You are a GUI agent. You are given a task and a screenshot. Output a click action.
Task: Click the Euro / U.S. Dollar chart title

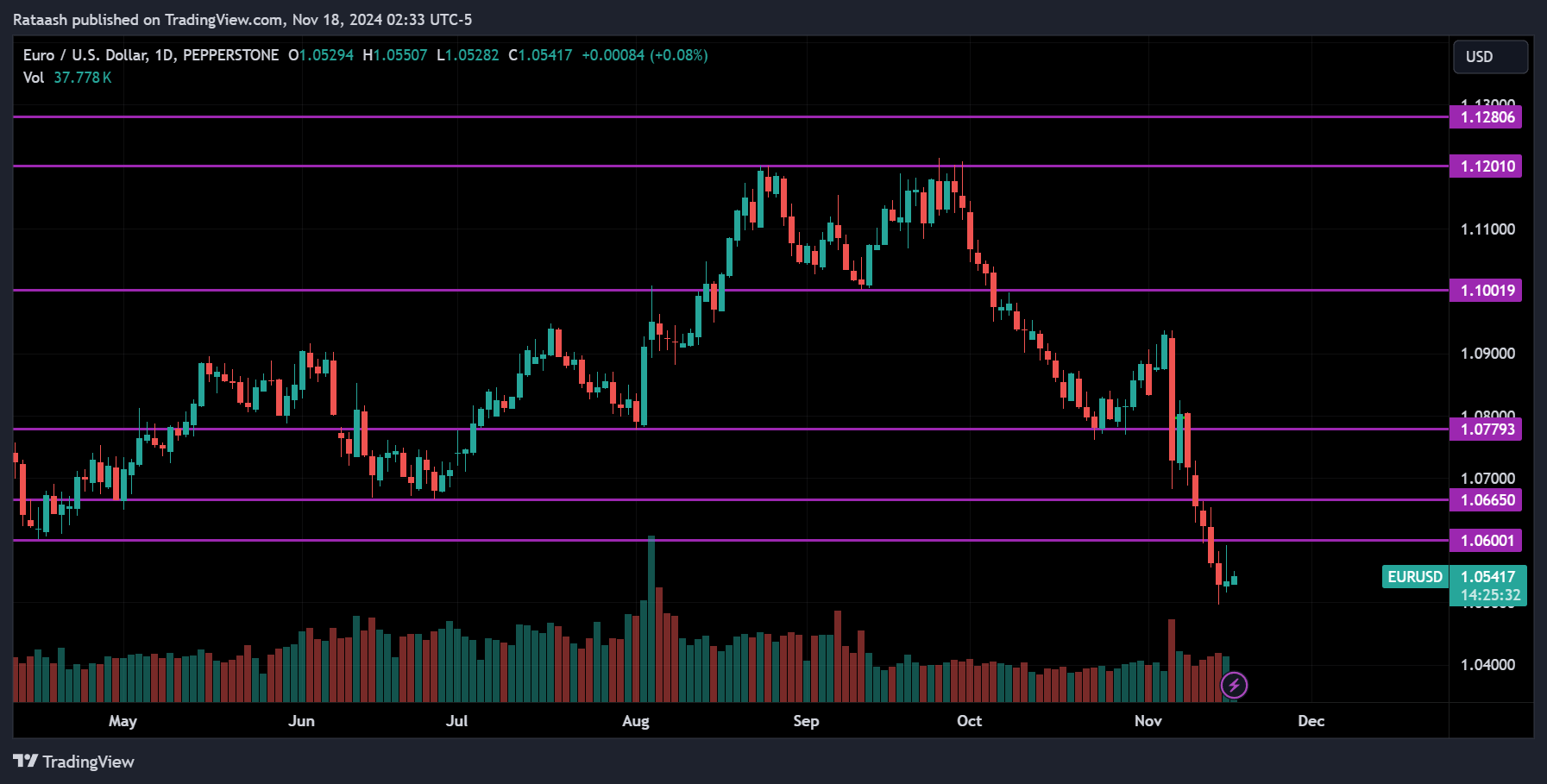(x=151, y=55)
